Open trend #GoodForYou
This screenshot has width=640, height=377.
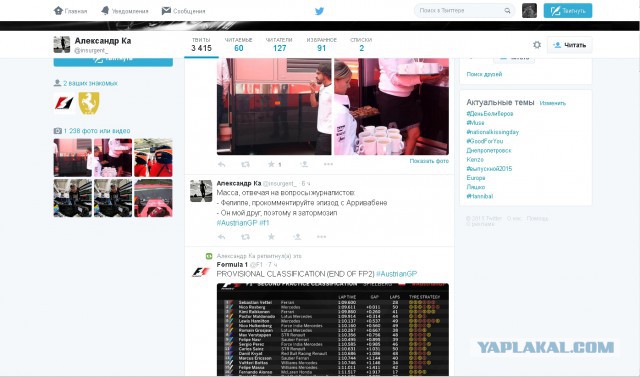coord(485,141)
